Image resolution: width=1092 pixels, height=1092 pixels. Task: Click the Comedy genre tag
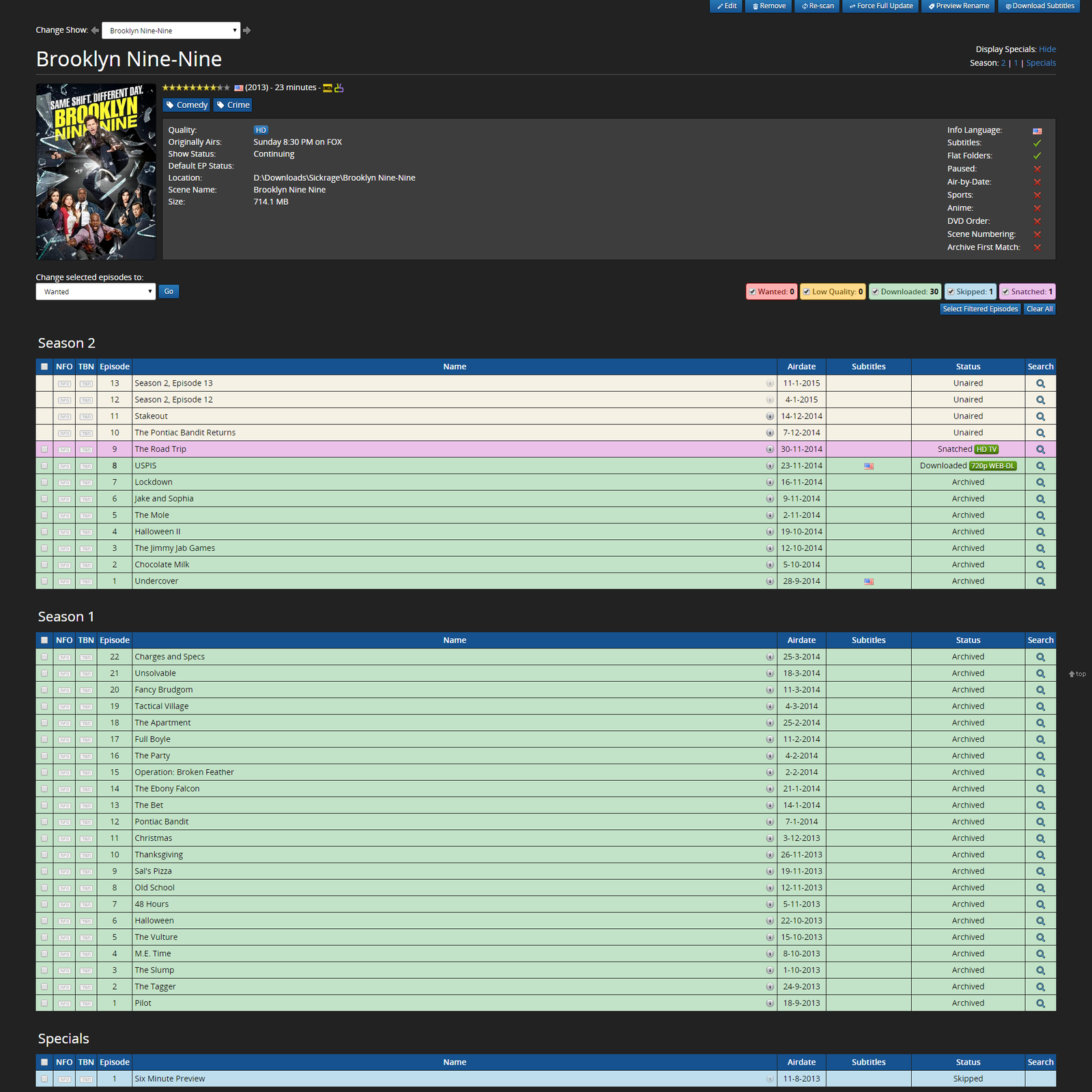tap(186, 105)
